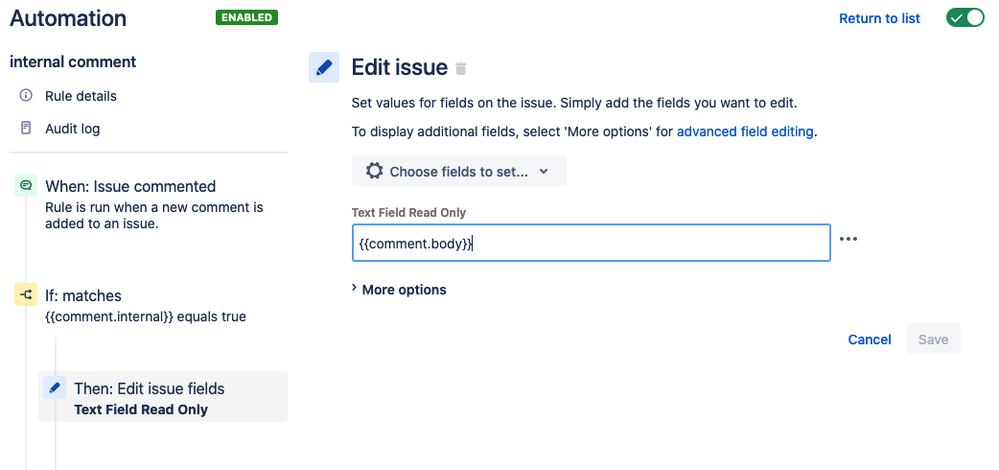
Task: Click the trash icon beside Edit issue
Action: click(461, 68)
